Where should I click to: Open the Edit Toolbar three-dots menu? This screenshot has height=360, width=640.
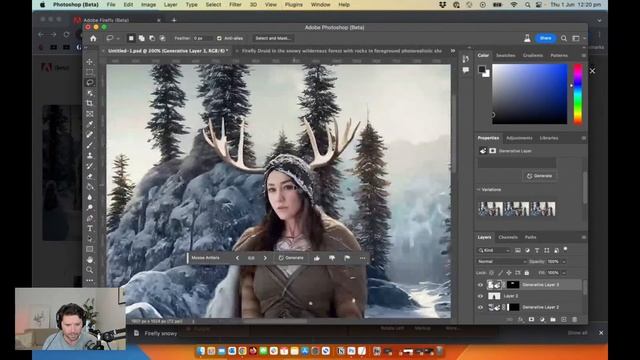(90, 280)
